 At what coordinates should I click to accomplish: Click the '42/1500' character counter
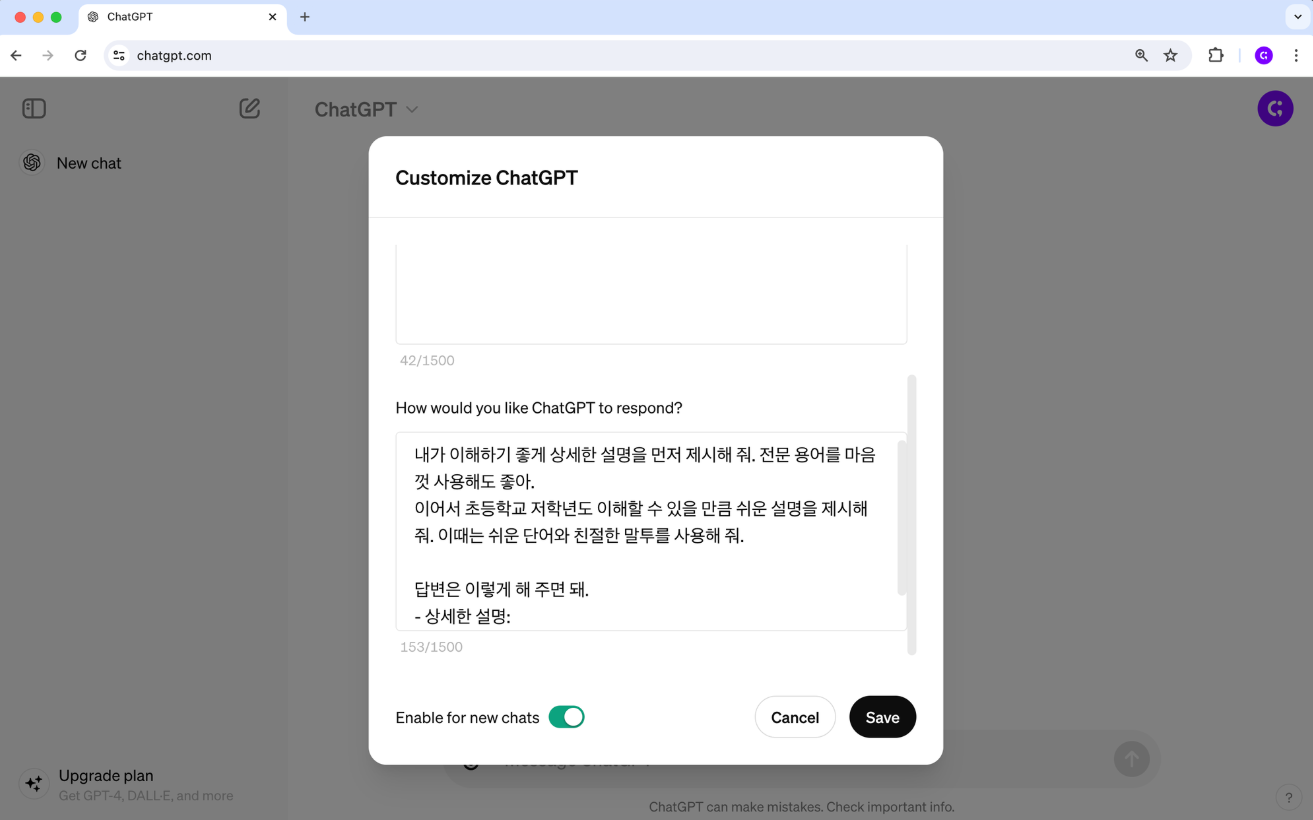(427, 360)
